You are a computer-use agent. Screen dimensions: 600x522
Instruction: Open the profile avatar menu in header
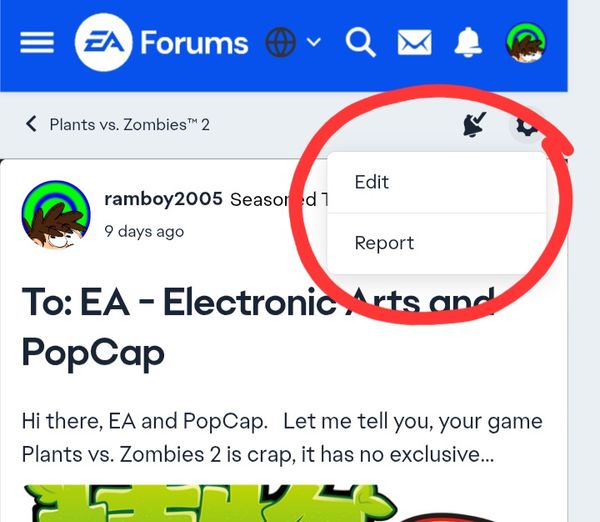pos(526,42)
